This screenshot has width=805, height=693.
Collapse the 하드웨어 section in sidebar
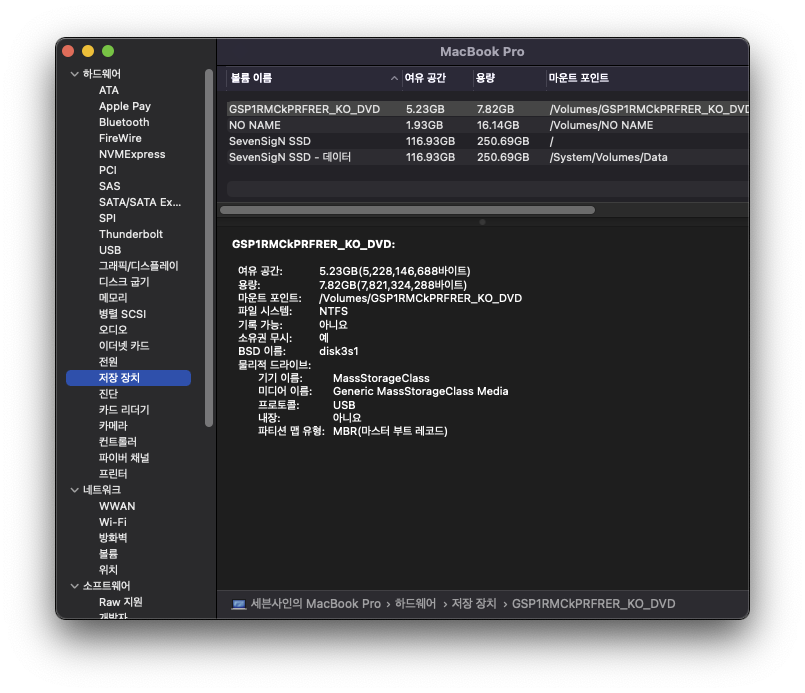74,74
